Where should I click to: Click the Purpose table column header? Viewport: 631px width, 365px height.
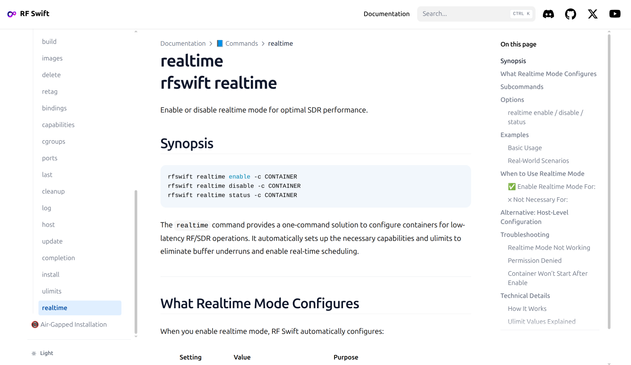coord(346,357)
